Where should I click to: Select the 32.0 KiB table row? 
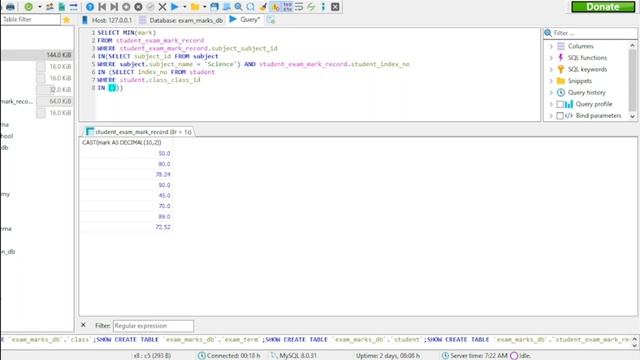click(38, 90)
